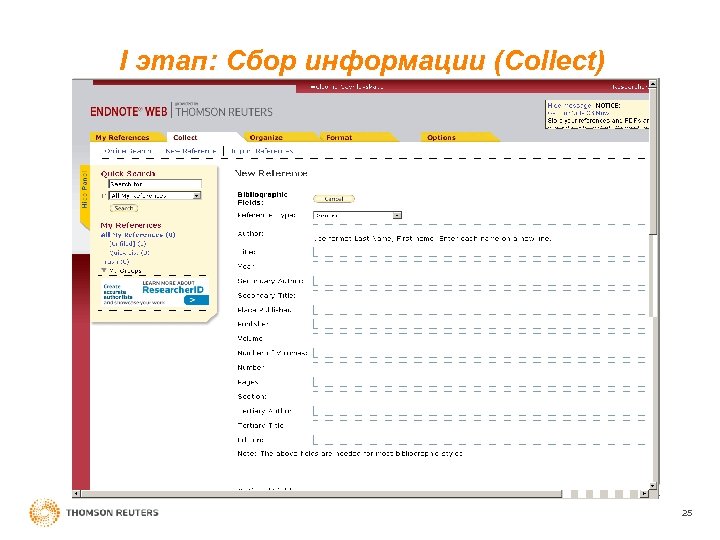Viewport: 720px width, 540px height.
Task: Click into the Publisher field
Action: coord(479,324)
